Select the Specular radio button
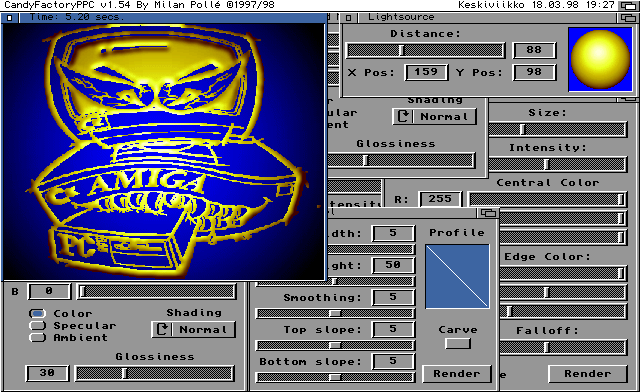The image size is (640, 392). (x=37, y=325)
